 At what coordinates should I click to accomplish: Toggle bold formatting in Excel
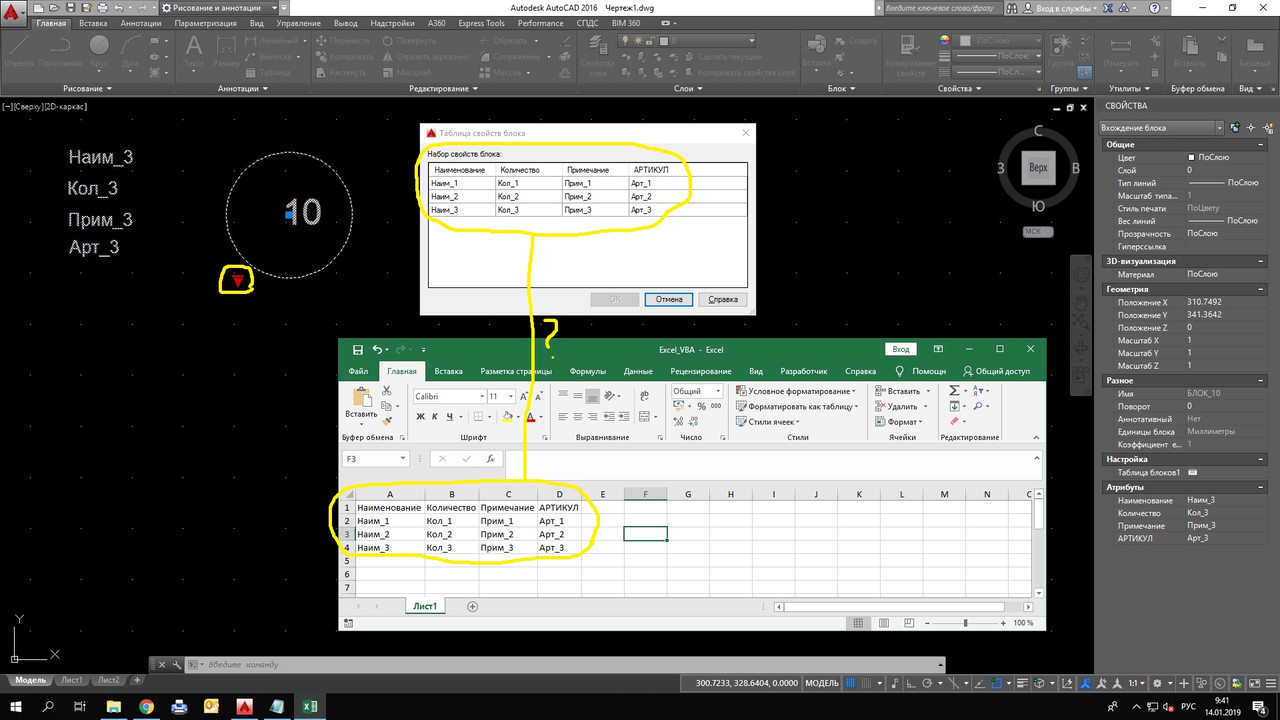[421, 417]
